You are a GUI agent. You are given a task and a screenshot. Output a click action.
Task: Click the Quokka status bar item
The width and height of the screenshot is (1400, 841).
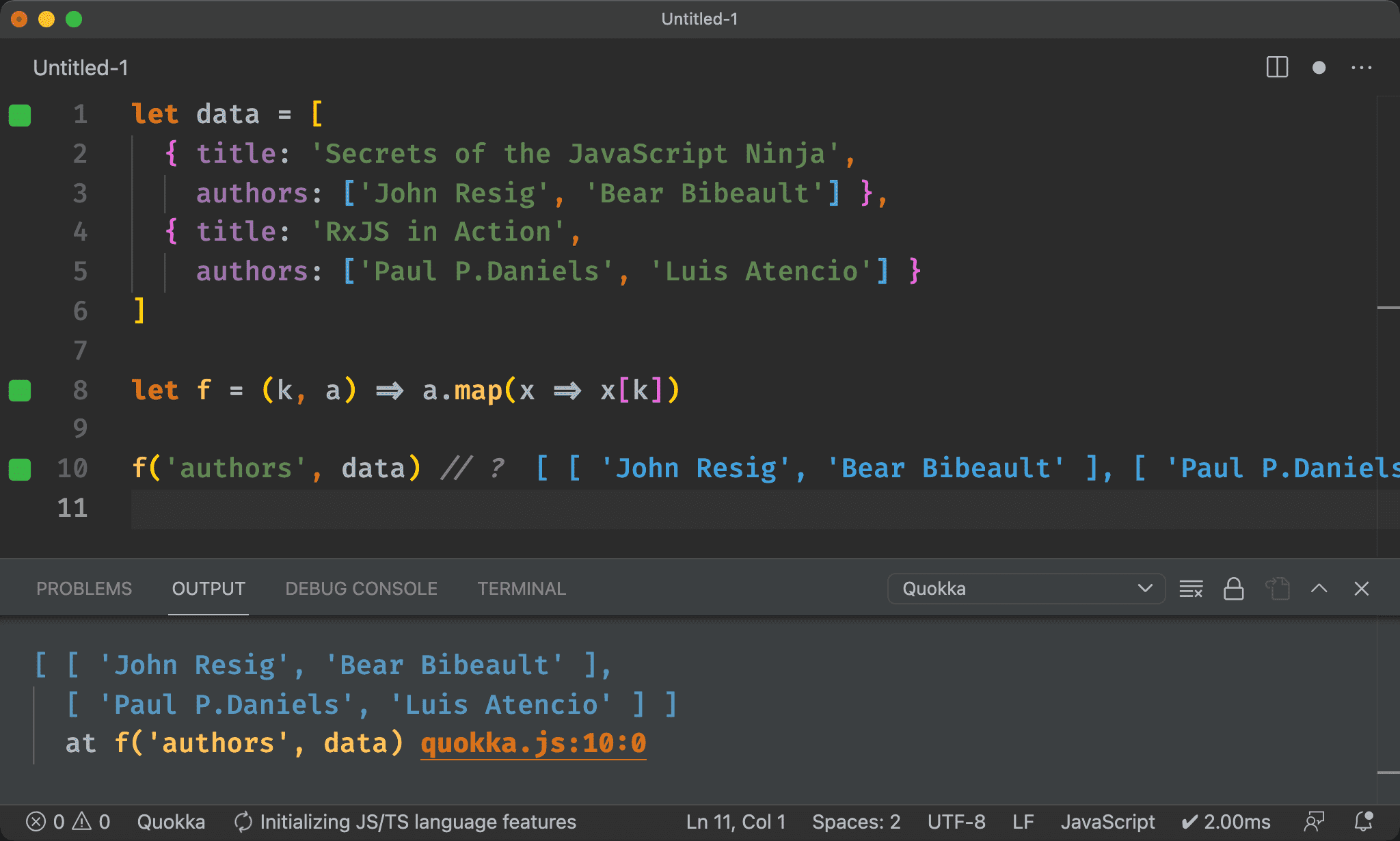click(171, 822)
